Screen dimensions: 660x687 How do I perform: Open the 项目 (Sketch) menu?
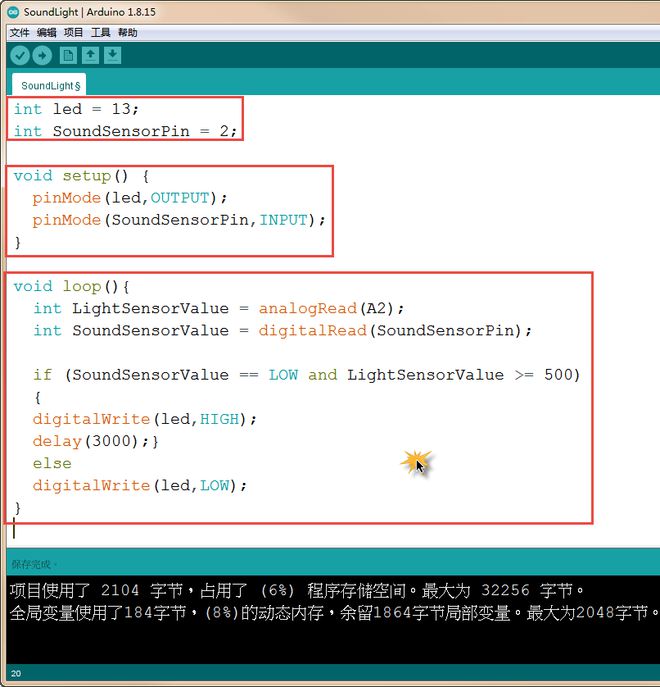pyautogui.click(x=73, y=32)
